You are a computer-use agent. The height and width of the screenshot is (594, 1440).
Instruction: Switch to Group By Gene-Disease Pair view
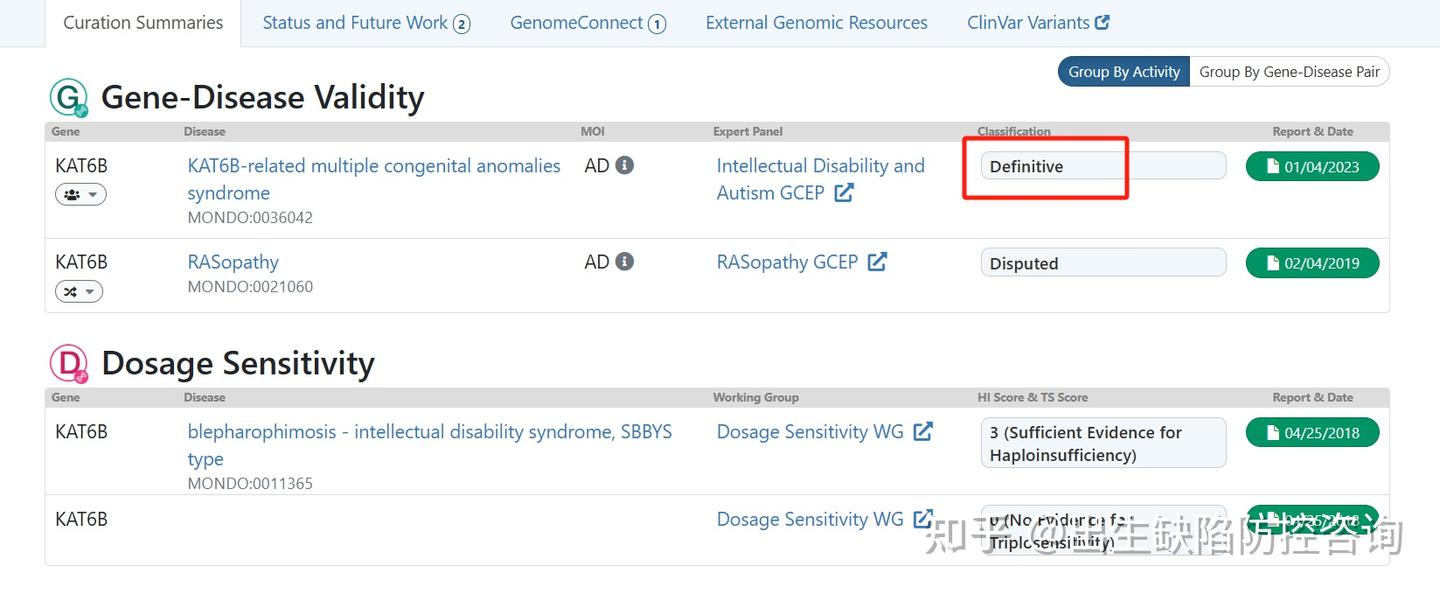pyautogui.click(x=1289, y=71)
